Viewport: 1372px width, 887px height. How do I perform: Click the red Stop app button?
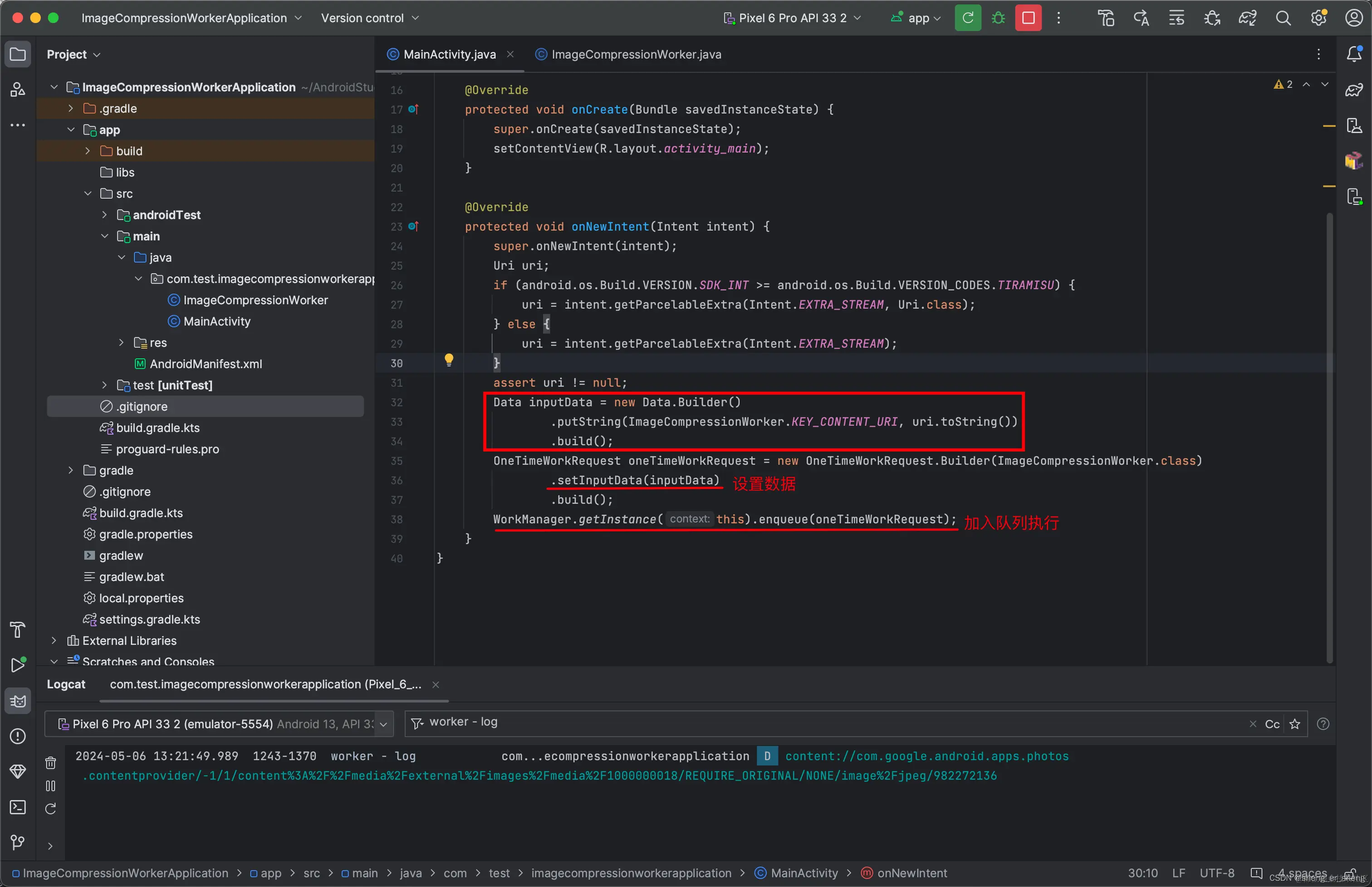[1028, 18]
